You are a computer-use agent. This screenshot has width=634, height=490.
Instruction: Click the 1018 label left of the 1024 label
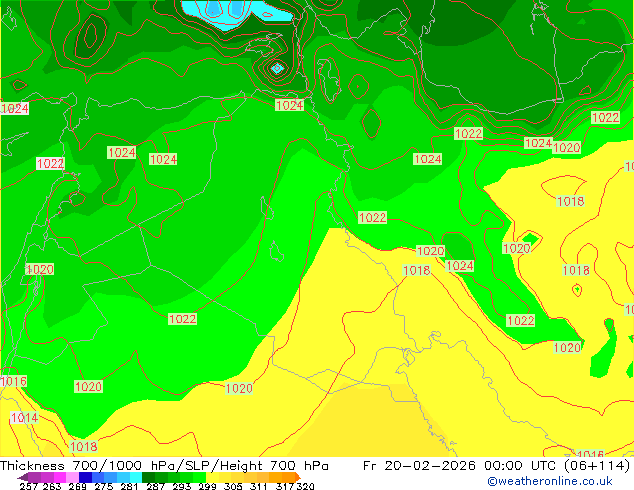(x=417, y=270)
